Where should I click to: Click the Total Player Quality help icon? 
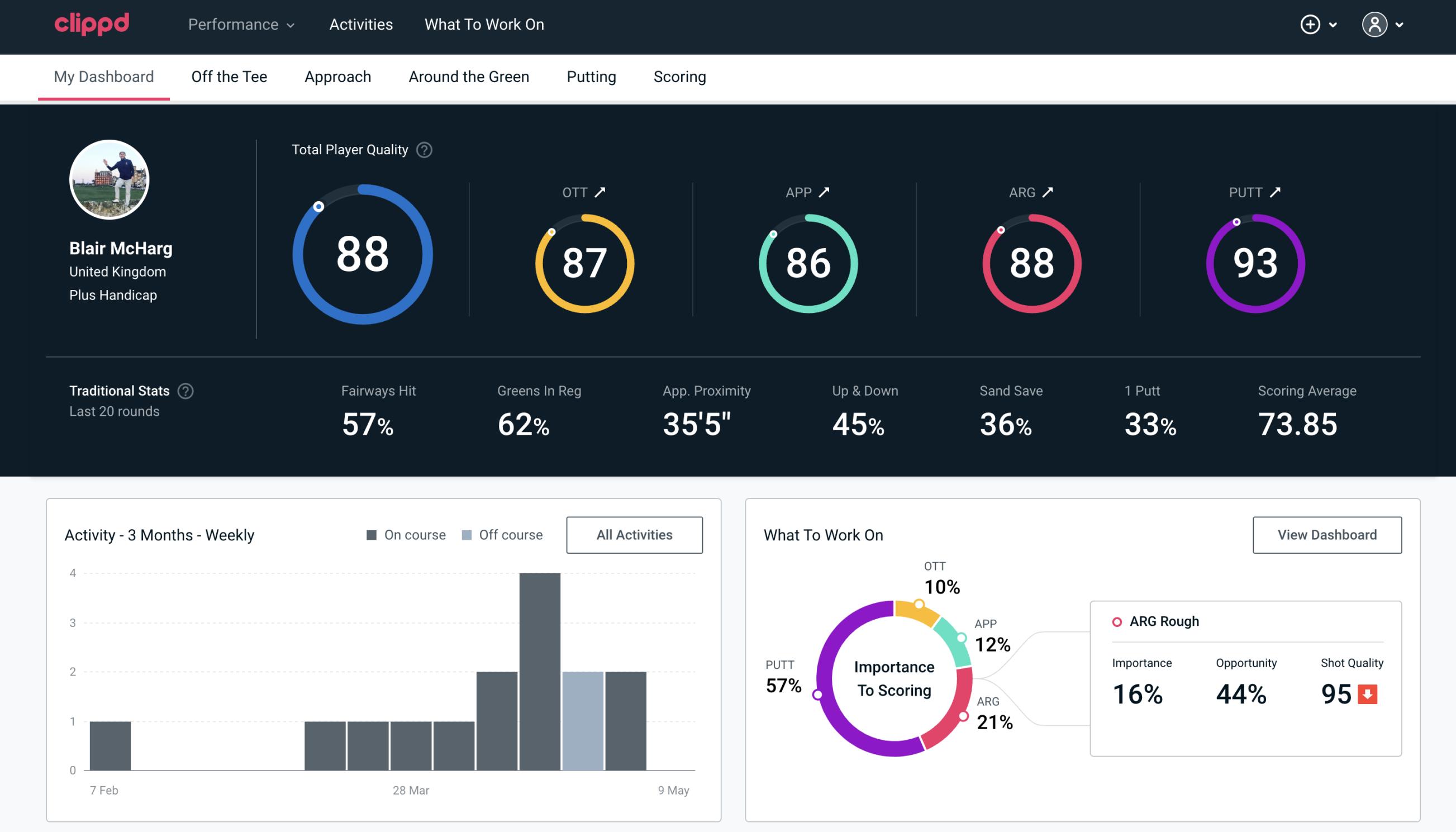coord(423,150)
